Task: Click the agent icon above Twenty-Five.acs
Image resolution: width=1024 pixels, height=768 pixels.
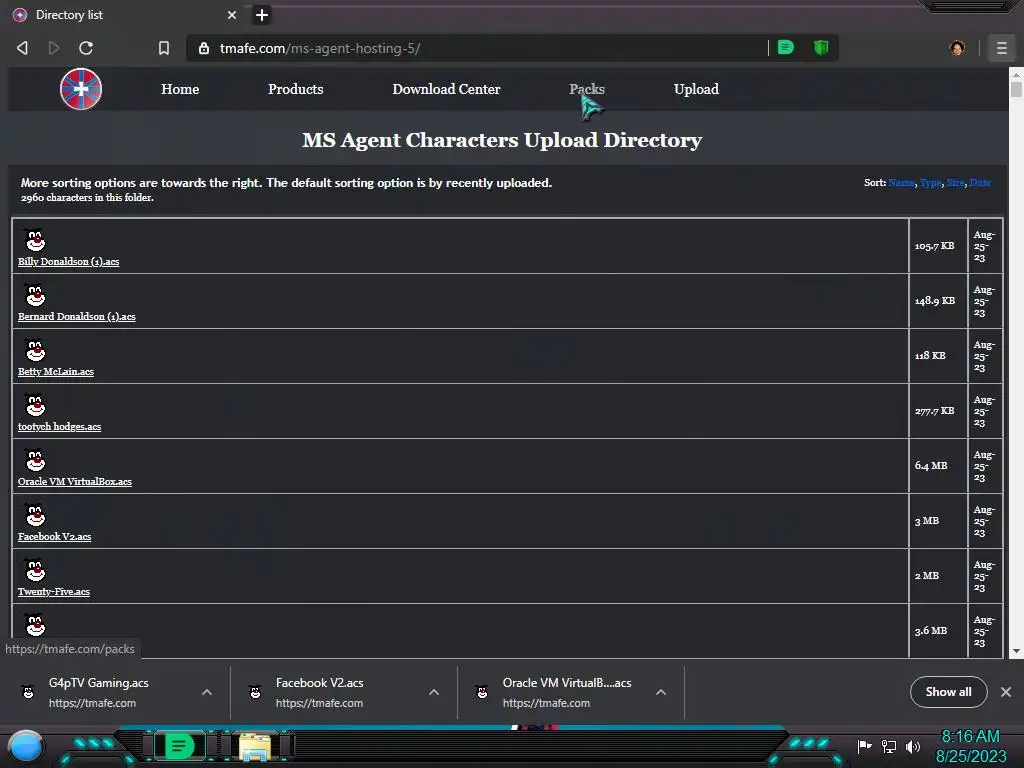Action: coord(35,570)
